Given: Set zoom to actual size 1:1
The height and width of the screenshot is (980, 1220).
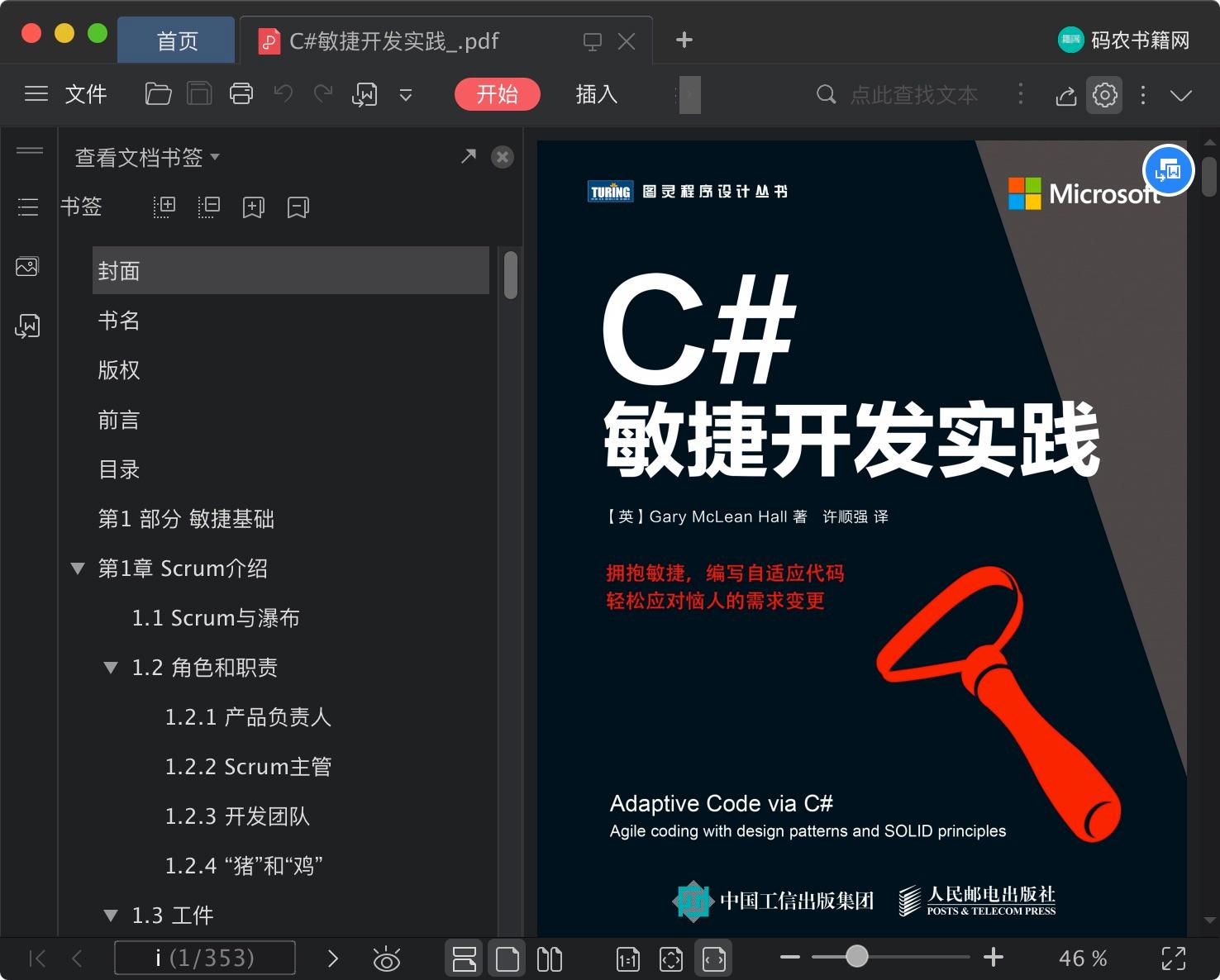Looking at the screenshot, I should pyautogui.click(x=628, y=959).
